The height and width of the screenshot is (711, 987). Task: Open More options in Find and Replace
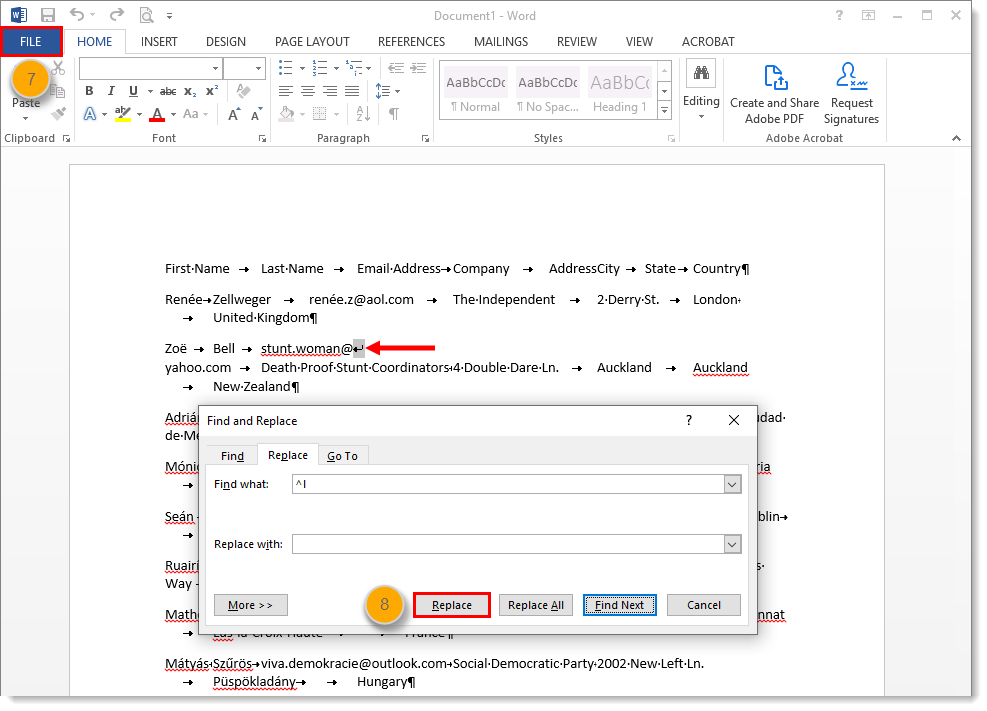coord(250,605)
